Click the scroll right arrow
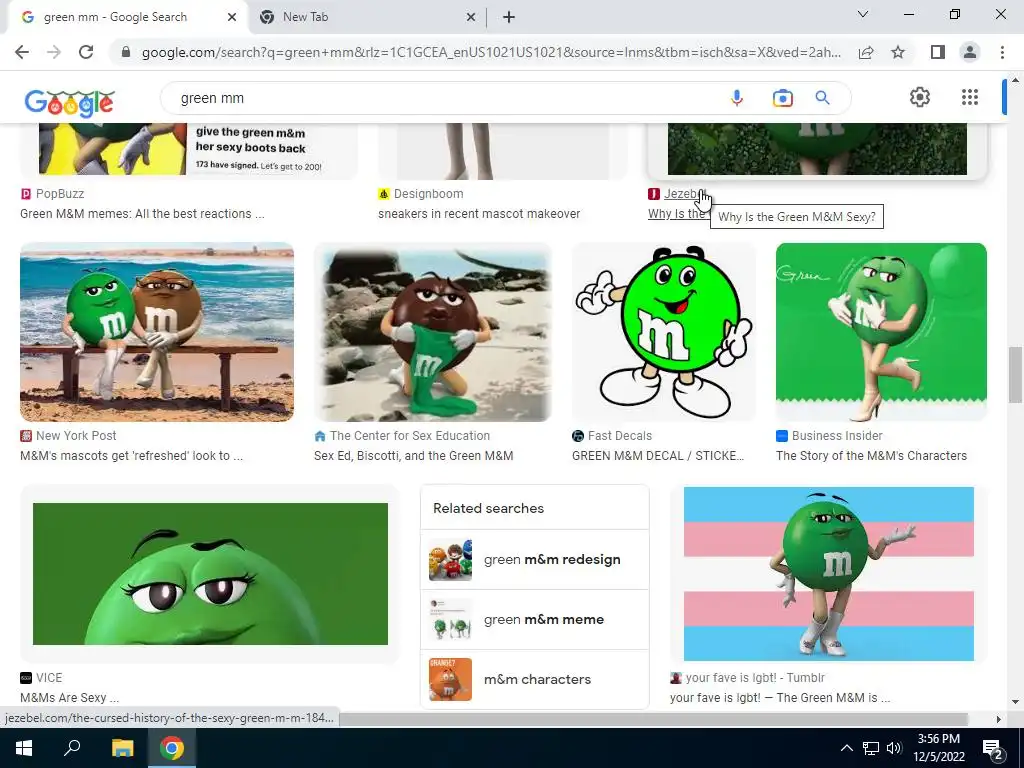The width and height of the screenshot is (1024, 768). coord(998,719)
